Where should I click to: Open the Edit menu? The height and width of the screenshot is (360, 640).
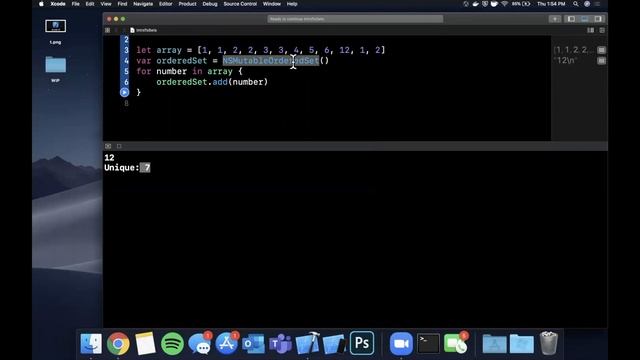90,4
